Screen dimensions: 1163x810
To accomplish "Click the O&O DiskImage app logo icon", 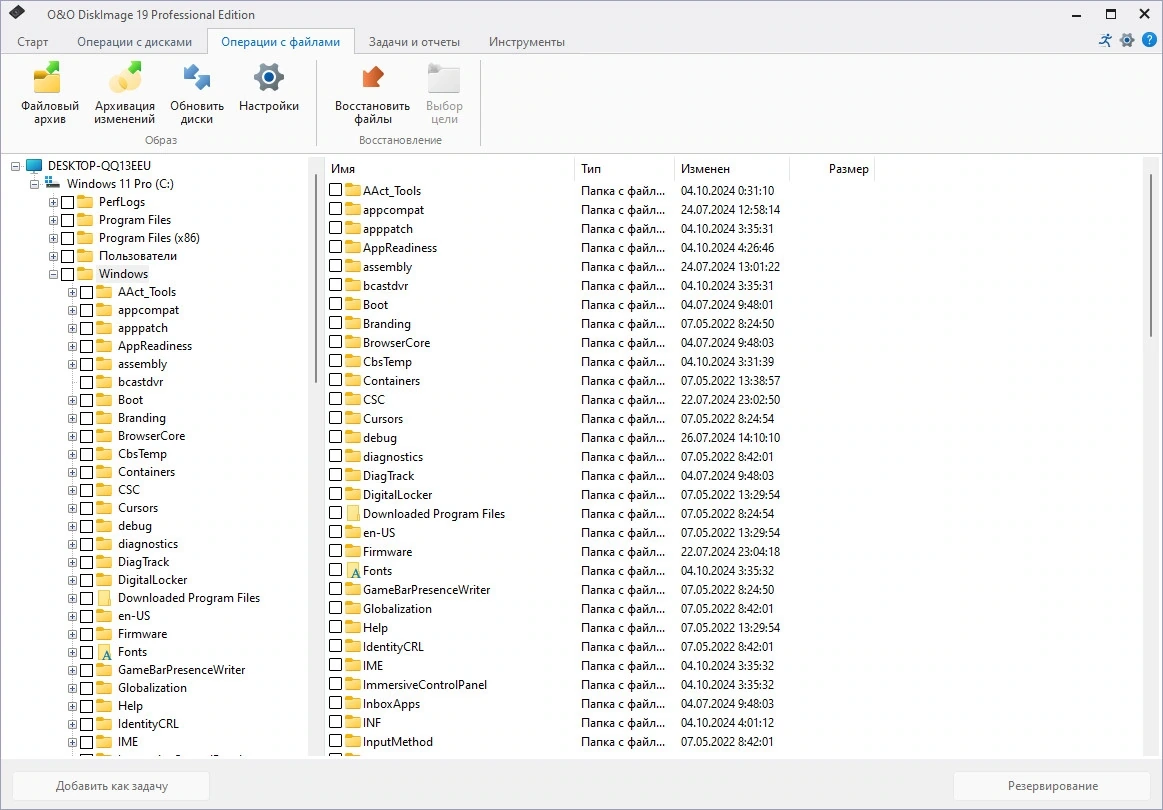I will [x=17, y=13].
